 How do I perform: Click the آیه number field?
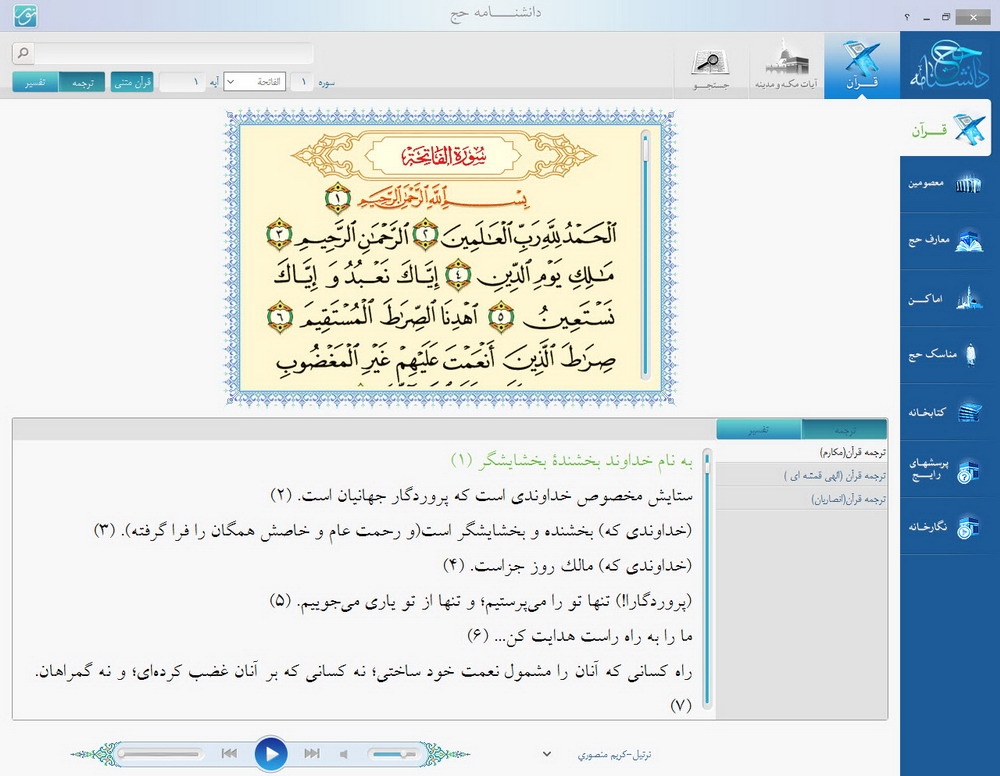(182, 82)
